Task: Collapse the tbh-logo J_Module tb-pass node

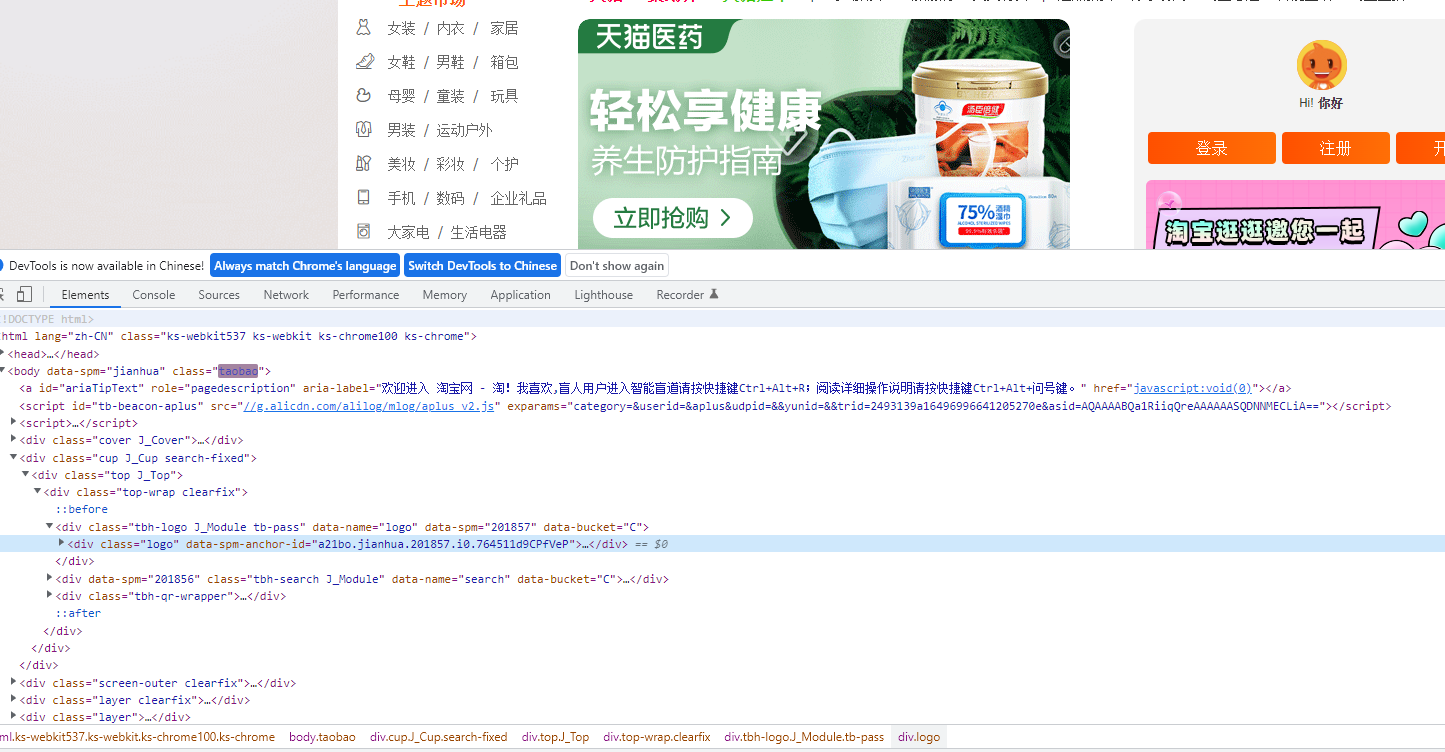Action: point(50,527)
